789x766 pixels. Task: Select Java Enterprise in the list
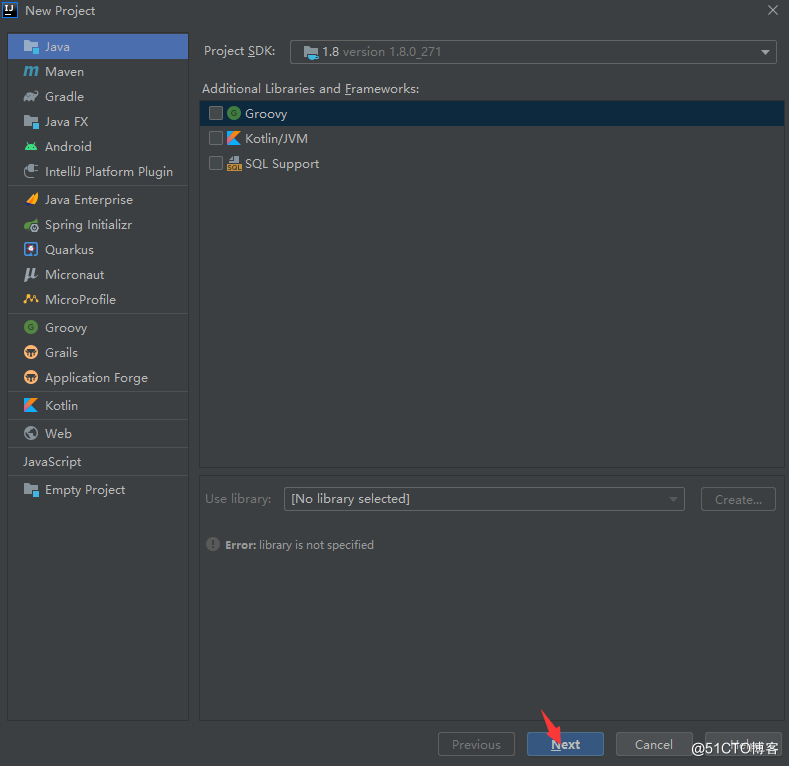(98, 199)
